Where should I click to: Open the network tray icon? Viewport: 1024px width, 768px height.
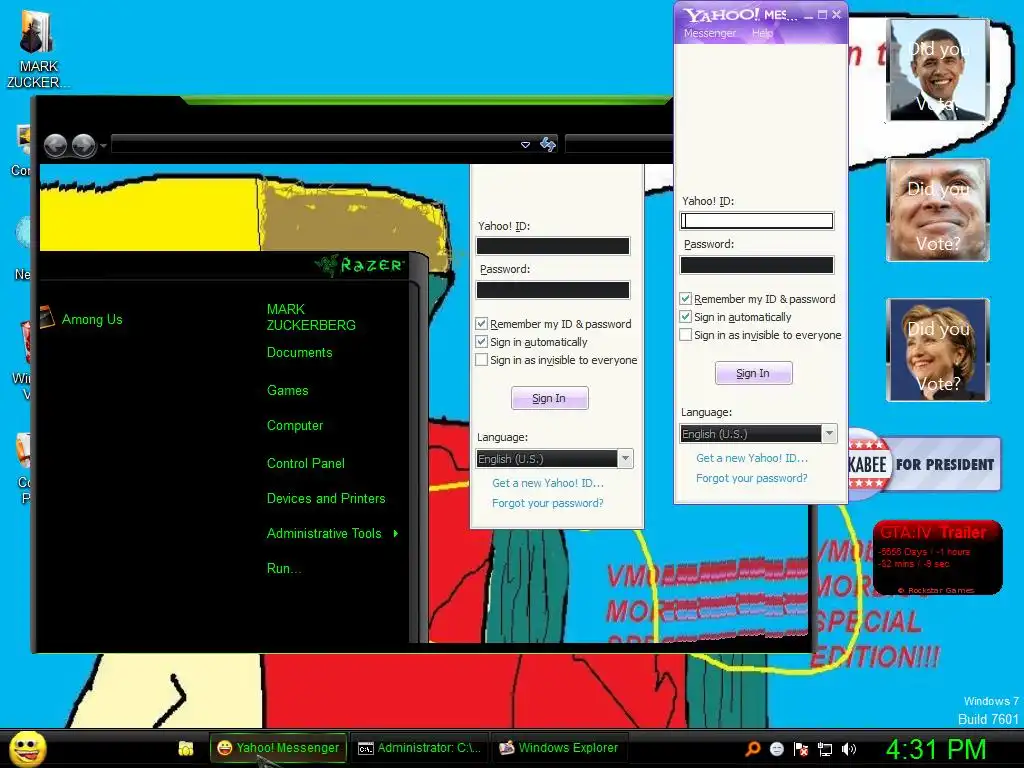coord(825,749)
